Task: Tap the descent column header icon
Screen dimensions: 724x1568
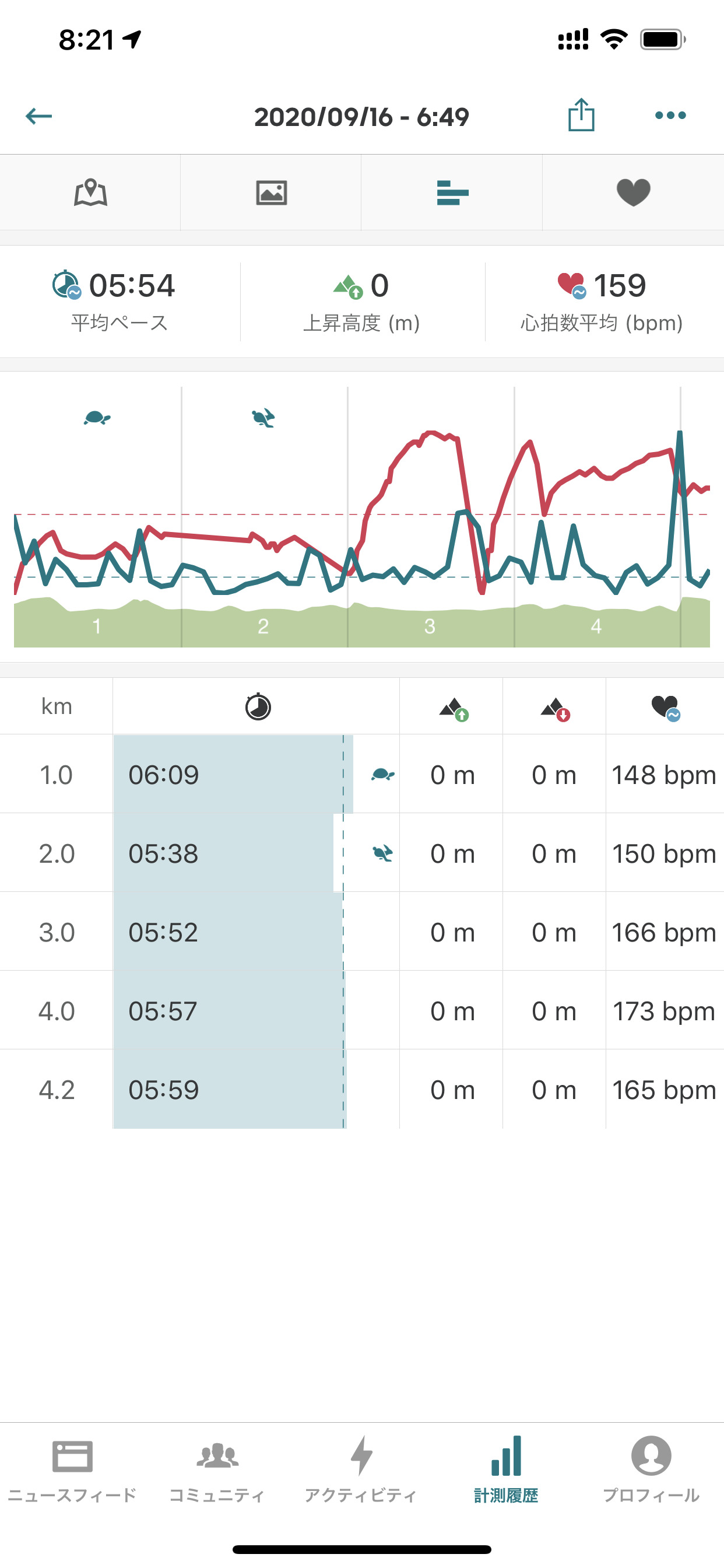Action: click(554, 708)
